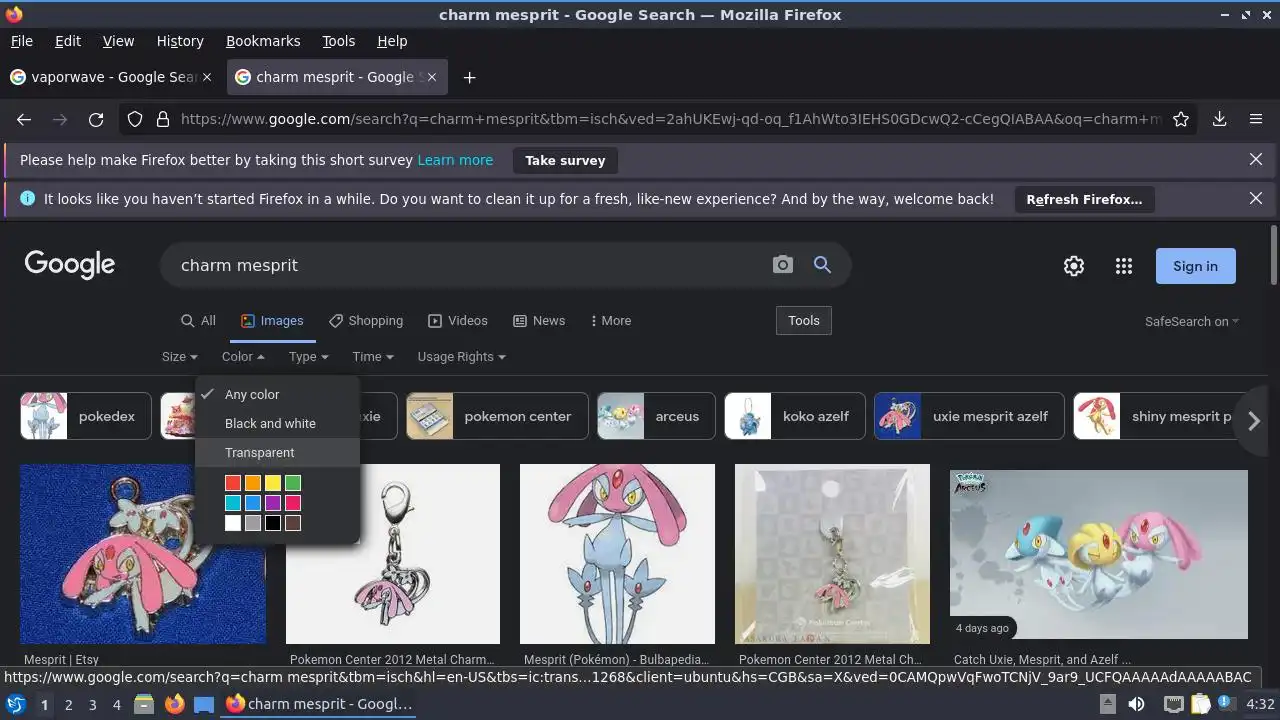Switch to workspace 3 on taskbar
The height and width of the screenshot is (720, 1280).
click(92, 704)
